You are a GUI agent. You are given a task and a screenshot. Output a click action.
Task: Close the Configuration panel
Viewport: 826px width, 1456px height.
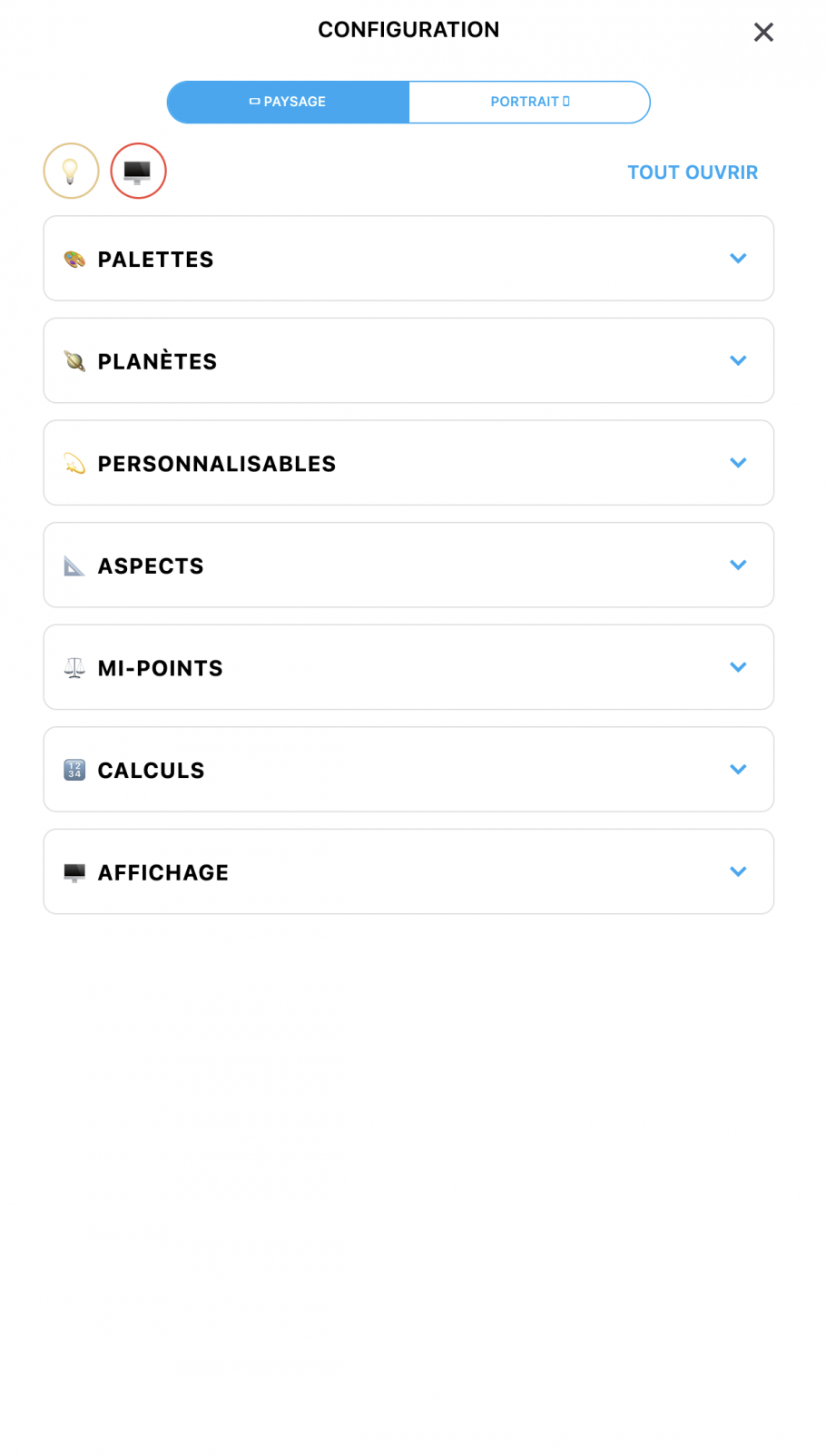pyautogui.click(x=763, y=33)
